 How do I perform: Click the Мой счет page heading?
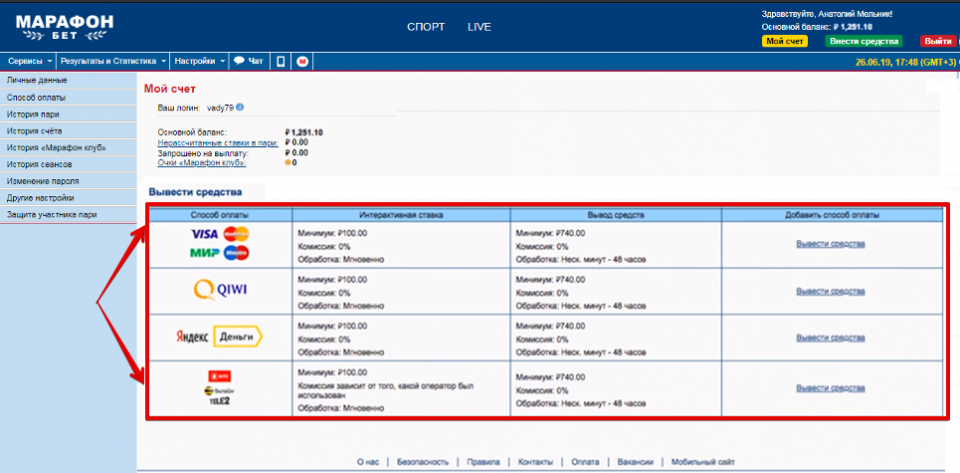[x=170, y=89]
